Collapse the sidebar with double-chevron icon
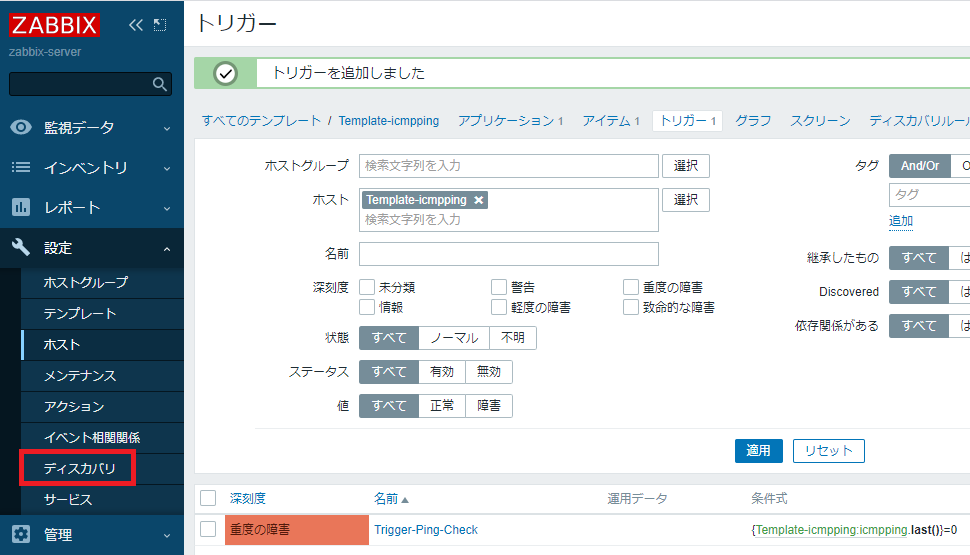 coord(136,25)
